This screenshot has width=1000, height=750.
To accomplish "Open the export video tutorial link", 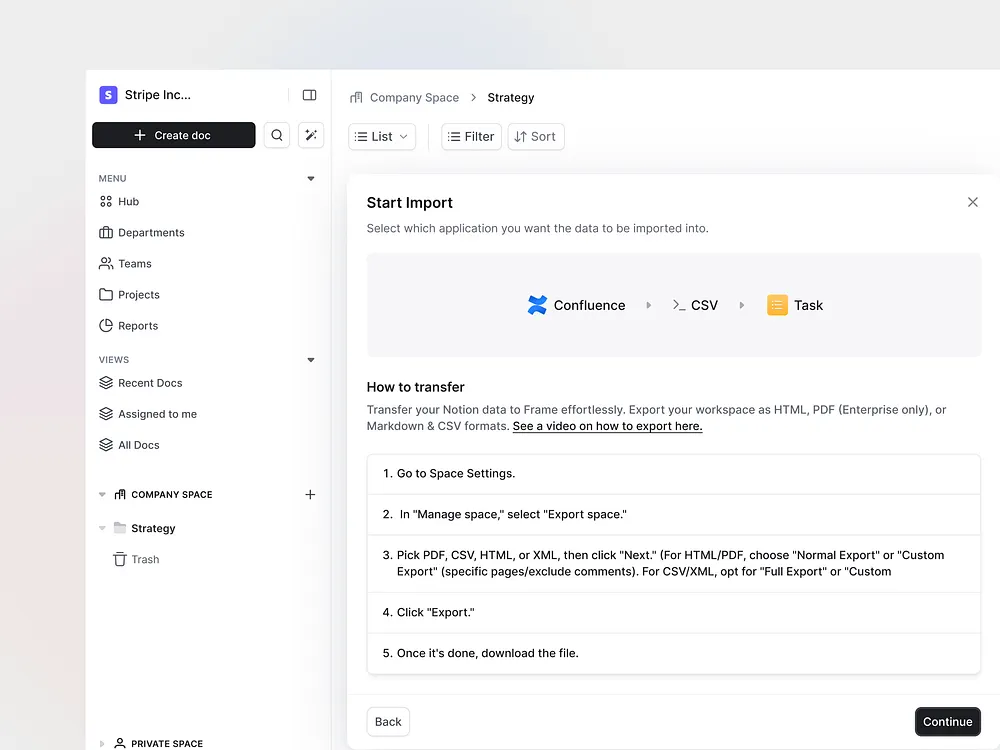I will (x=607, y=426).
